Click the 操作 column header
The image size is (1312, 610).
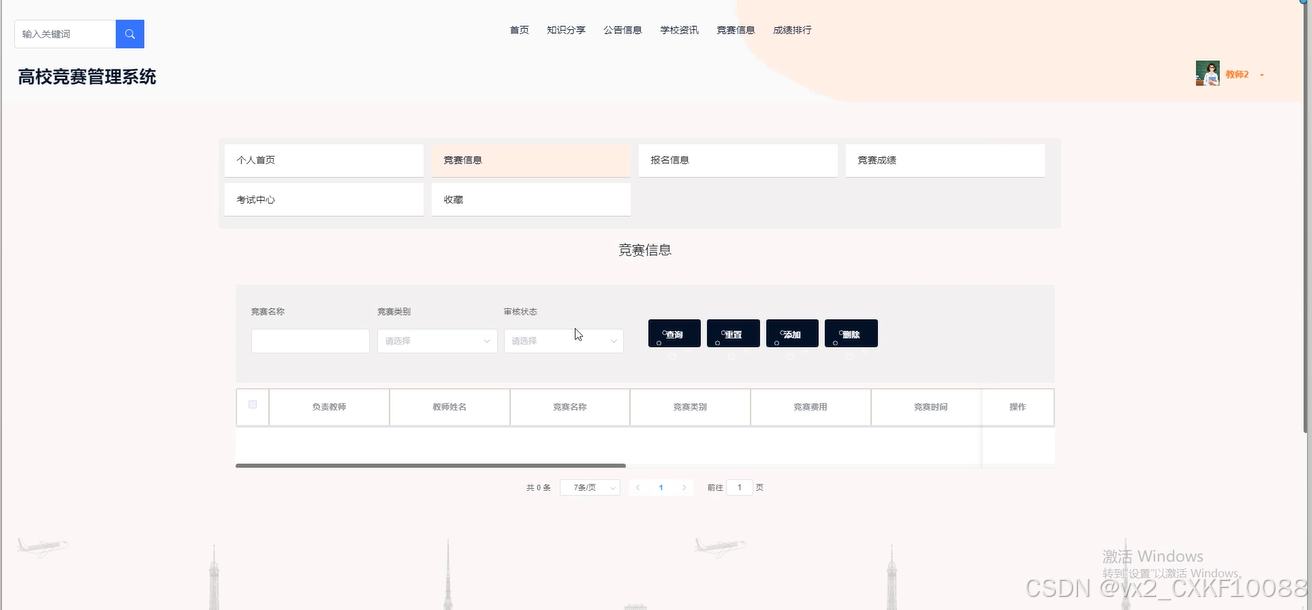[1018, 407]
